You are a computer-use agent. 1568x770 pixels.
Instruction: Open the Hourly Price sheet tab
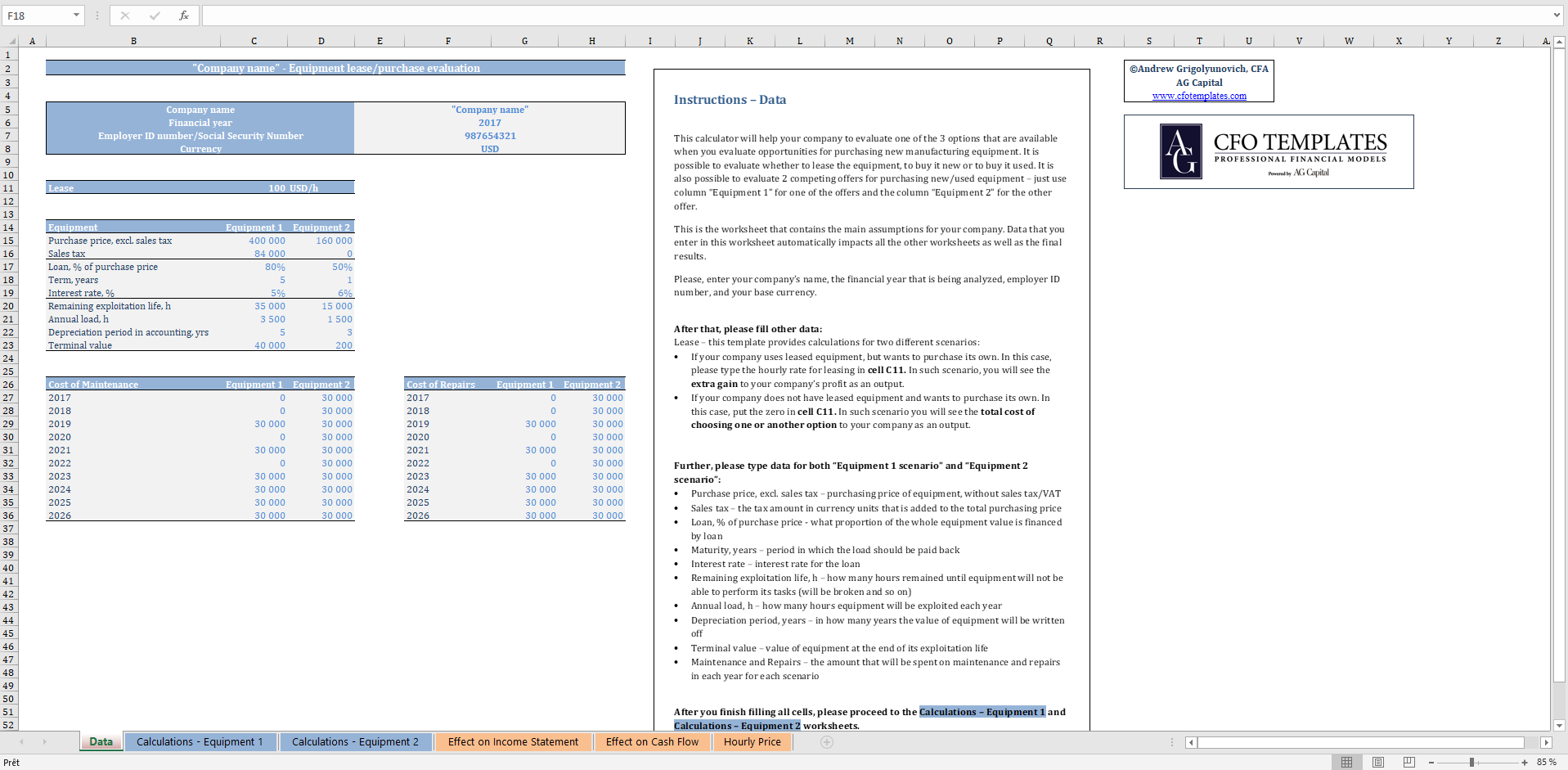tap(752, 742)
